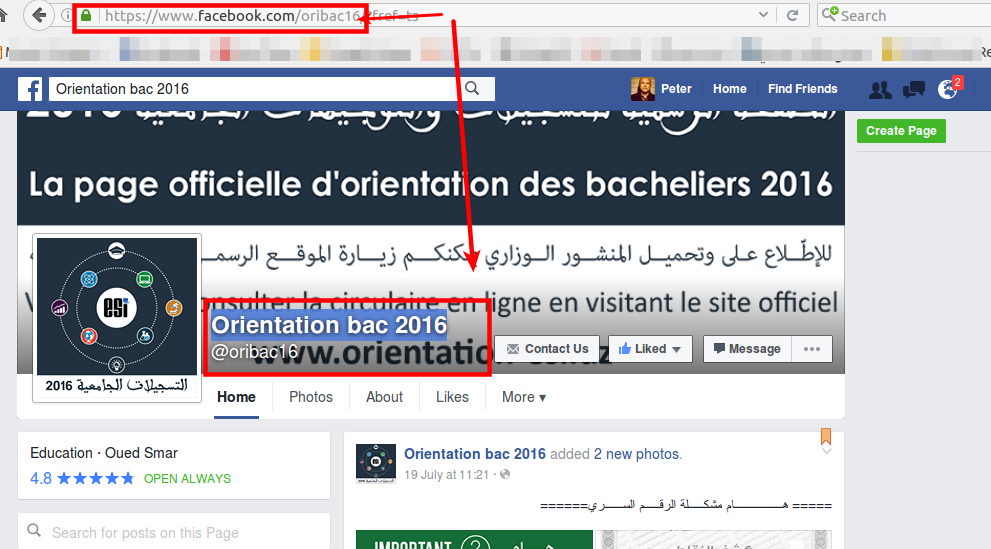
Task: Click the site information icon in address bar
Action: tap(66, 16)
